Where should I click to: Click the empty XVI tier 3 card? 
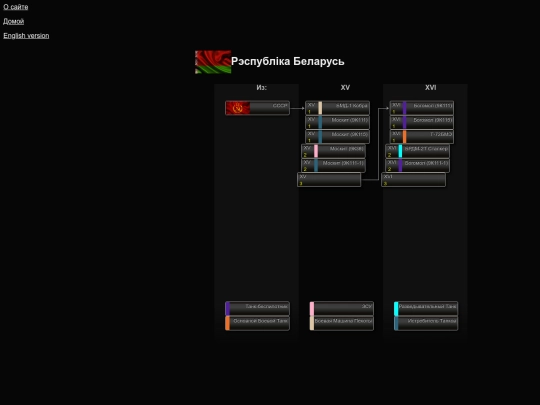click(414, 180)
